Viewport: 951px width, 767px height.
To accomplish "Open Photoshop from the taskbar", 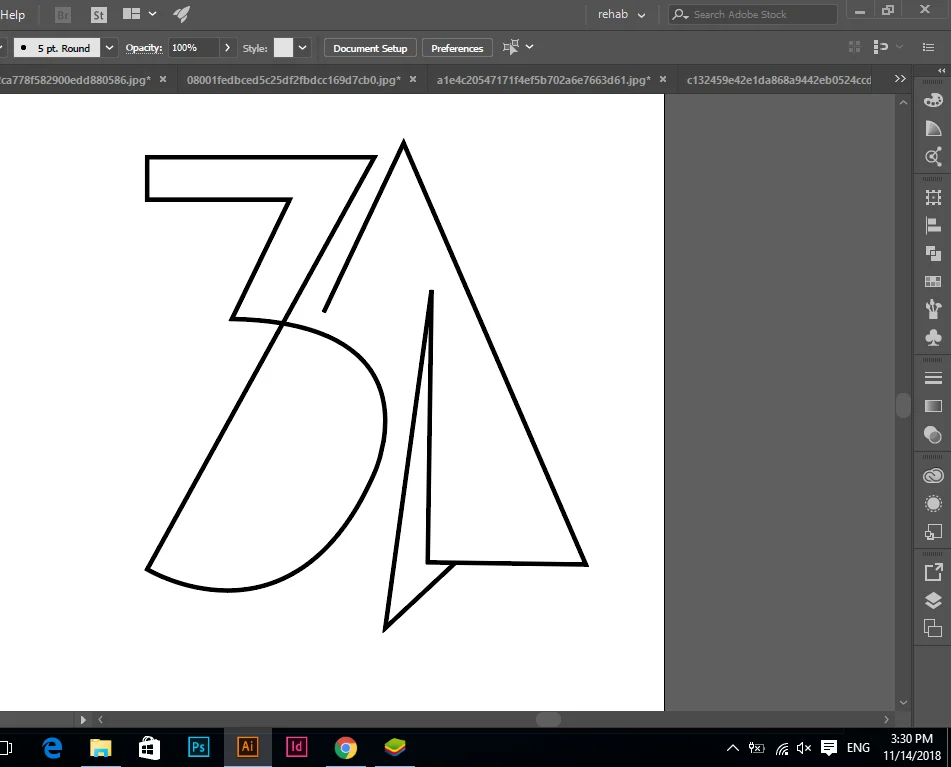I will 199,747.
